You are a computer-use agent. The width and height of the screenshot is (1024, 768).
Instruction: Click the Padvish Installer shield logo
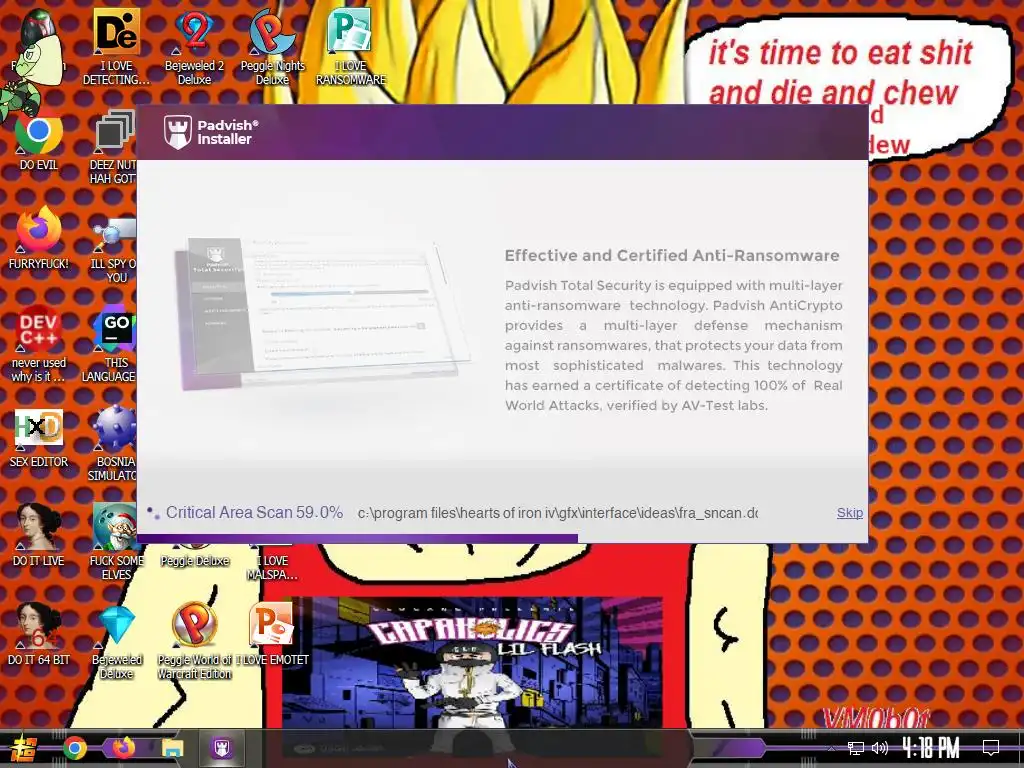[178, 132]
